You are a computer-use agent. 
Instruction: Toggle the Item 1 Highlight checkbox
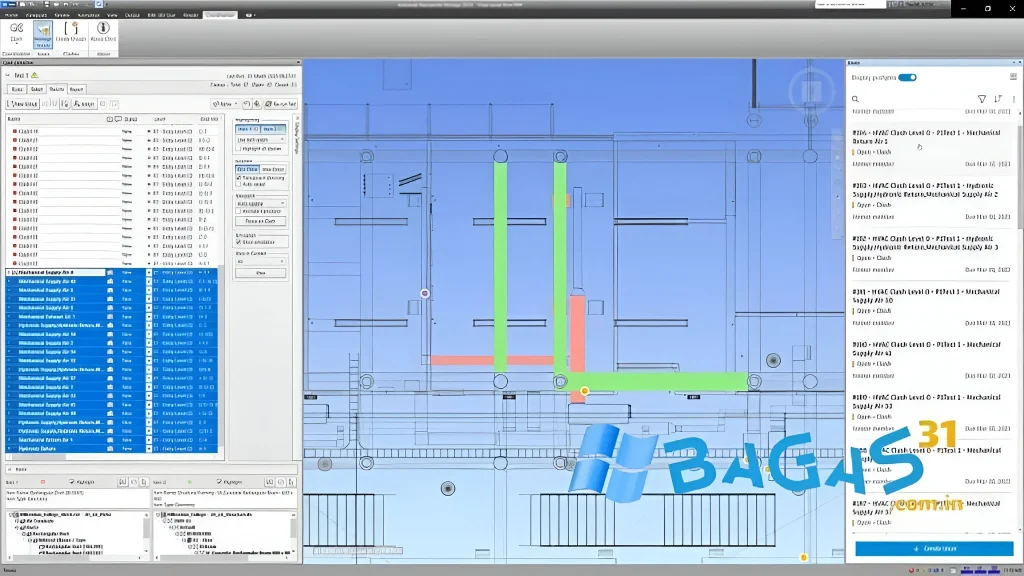click(x=72, y=482)
